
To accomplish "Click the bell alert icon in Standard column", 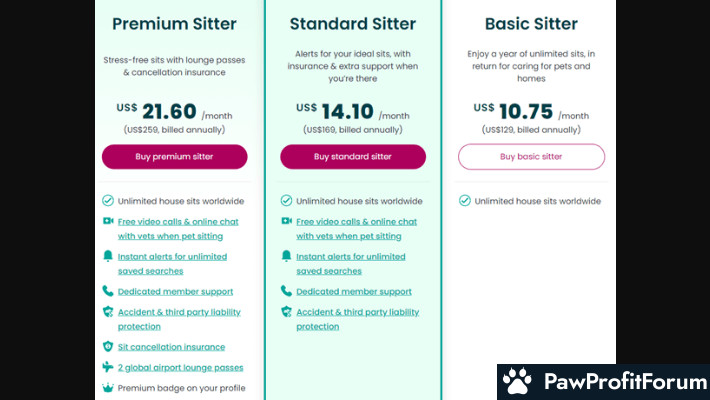I will point(287,256).
